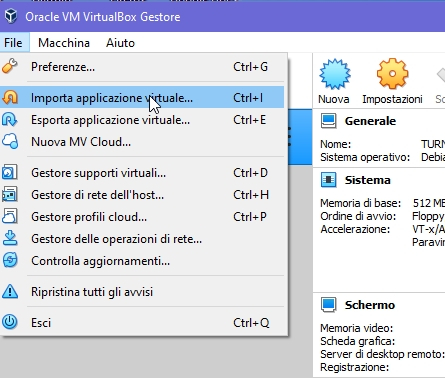
Task: Click the warning triangle icon
Action: tap(10, 291)
